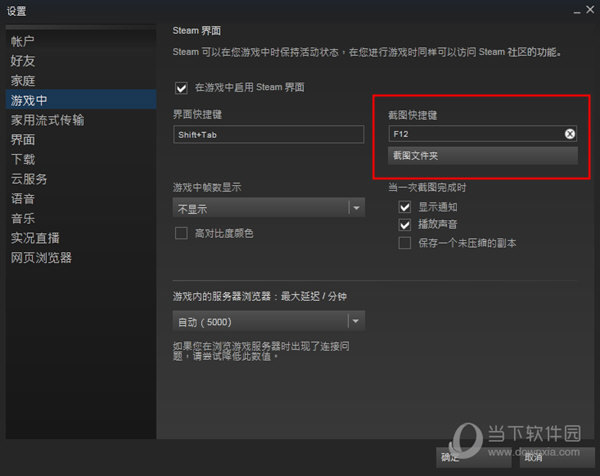Focus the Shift+Tab overlay shortcut field
Screen dimensions: 600x476
point(268,134)
